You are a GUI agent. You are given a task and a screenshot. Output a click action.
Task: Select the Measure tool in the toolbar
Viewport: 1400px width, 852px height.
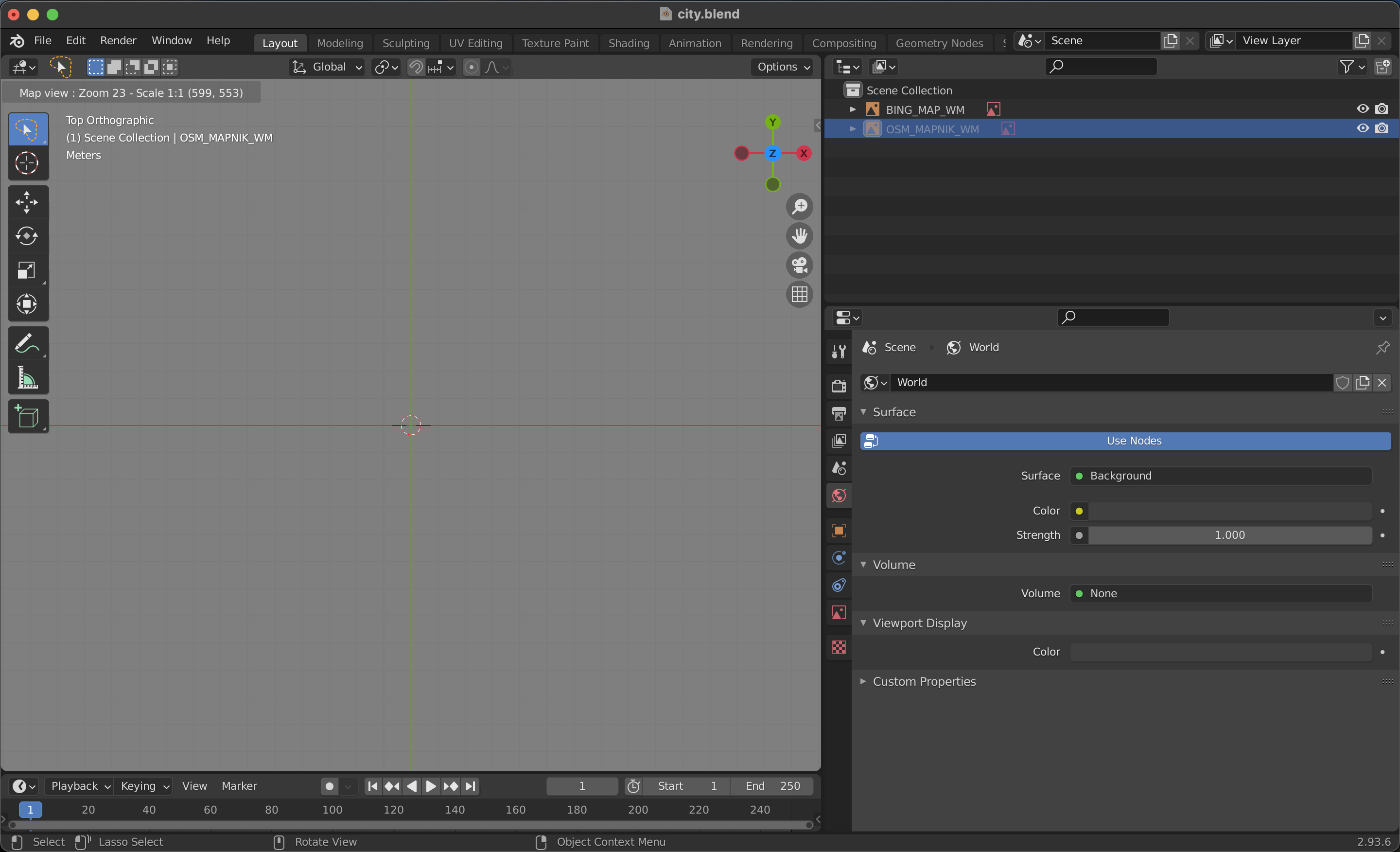point(27,378)
